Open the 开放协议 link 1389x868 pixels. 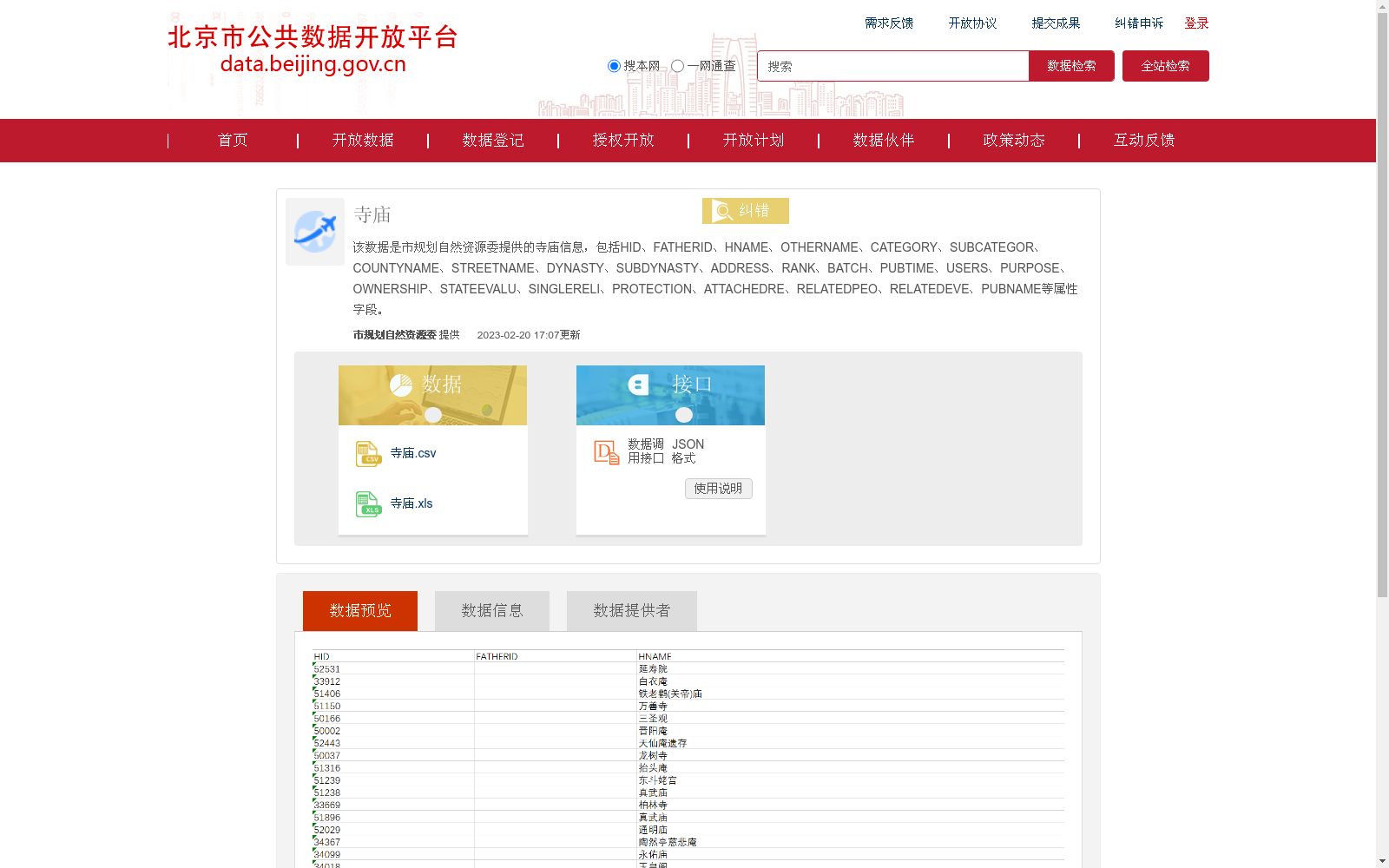(972, 23)
